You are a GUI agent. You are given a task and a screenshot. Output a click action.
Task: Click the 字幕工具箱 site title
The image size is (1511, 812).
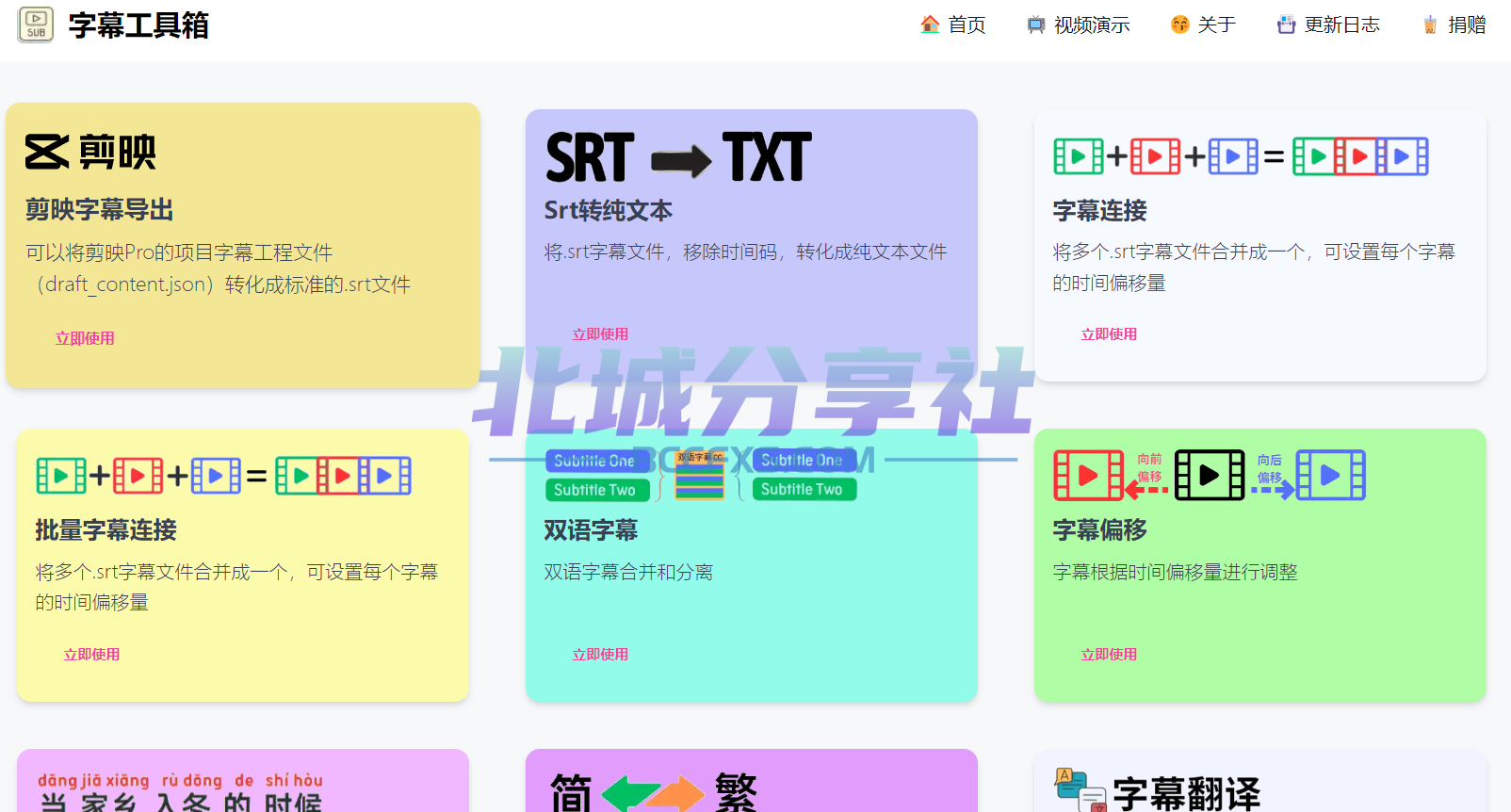pos(138,25)
